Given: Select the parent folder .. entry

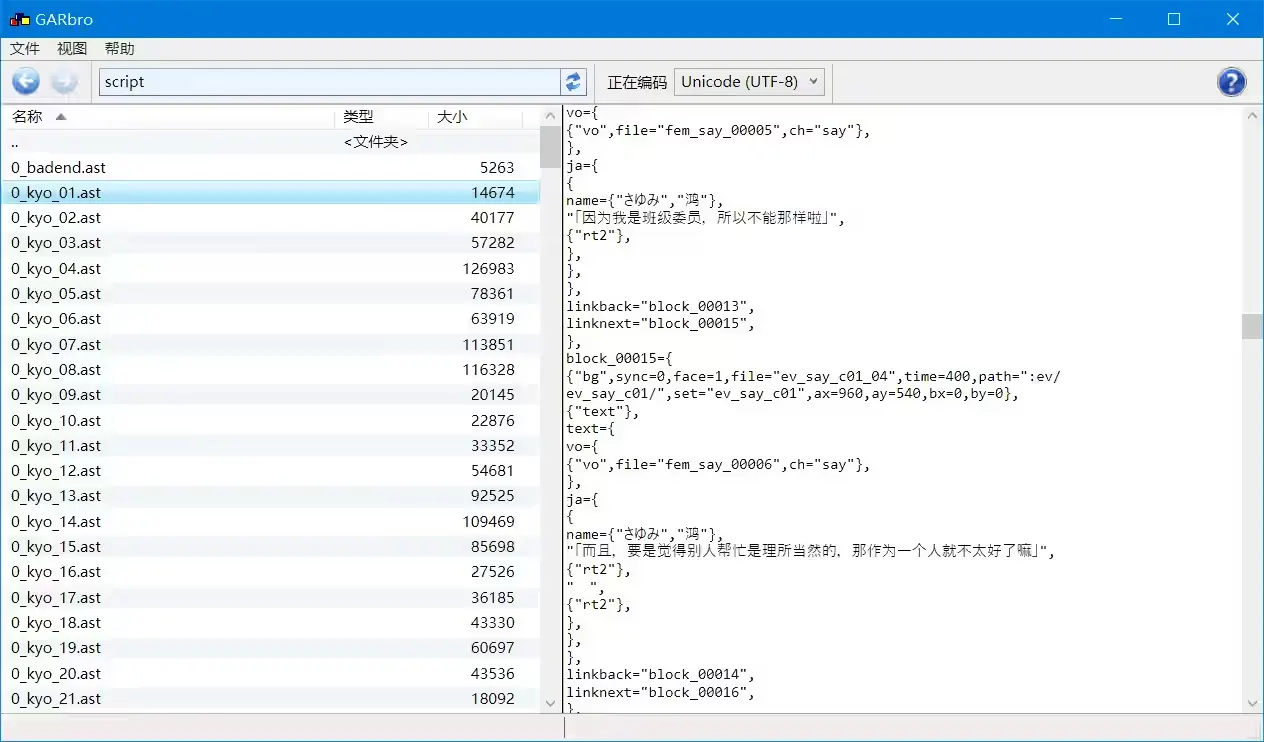Looking at the screenshot, I should 270,142.
